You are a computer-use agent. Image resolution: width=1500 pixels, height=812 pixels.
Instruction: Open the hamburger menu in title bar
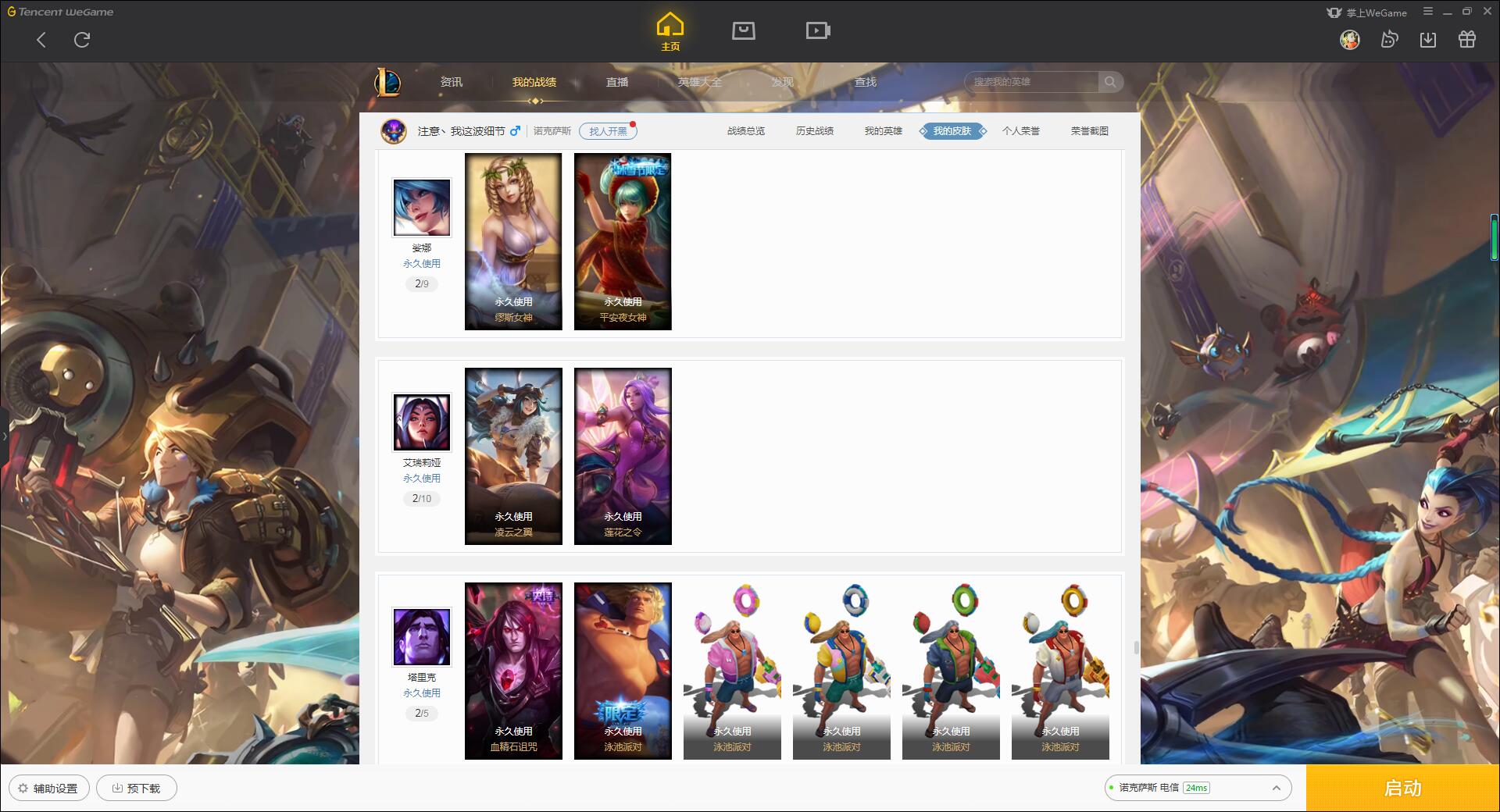click(x=1428, y=12)
